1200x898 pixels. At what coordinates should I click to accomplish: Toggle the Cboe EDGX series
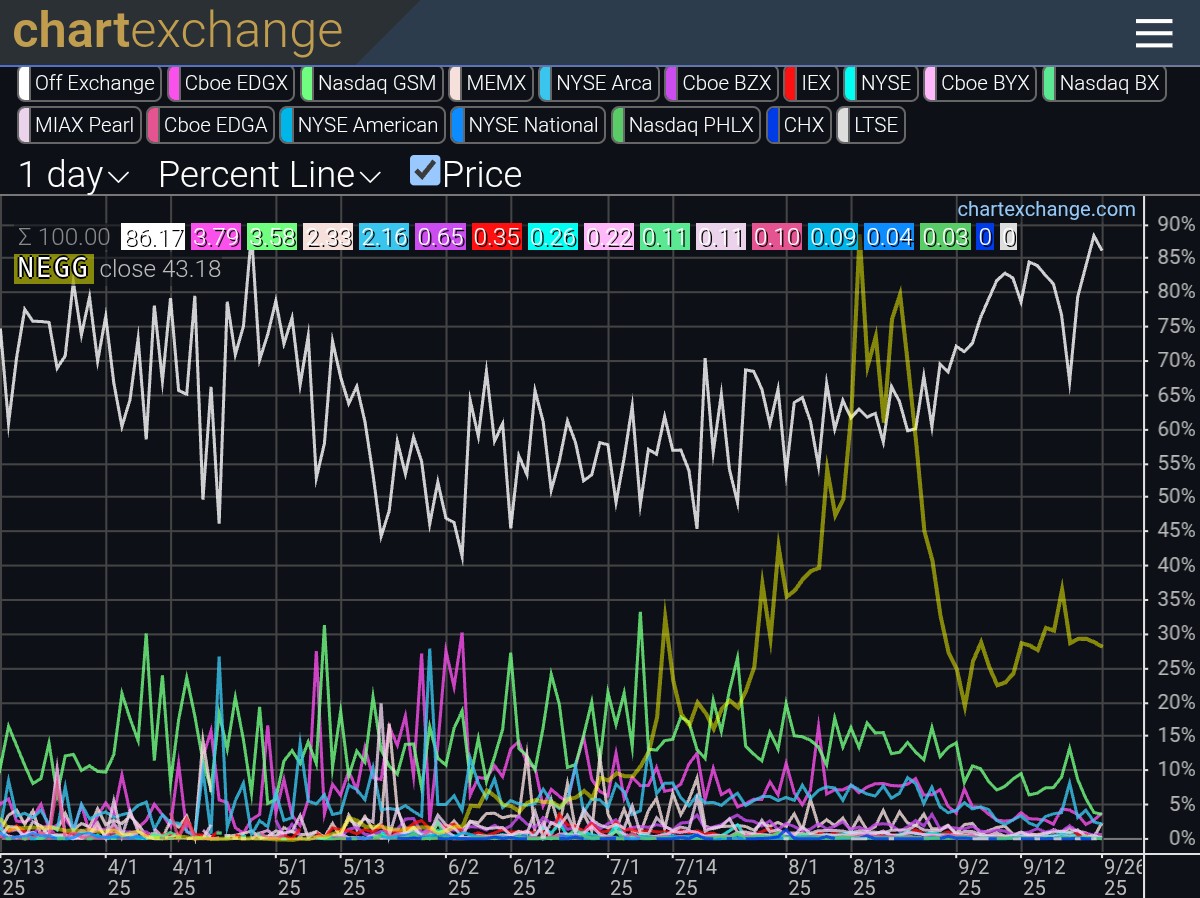232,83
